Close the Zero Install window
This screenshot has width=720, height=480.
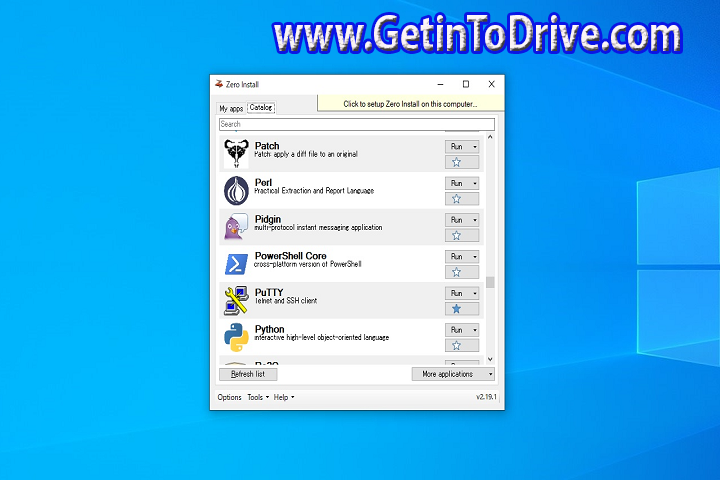[491, 84]
